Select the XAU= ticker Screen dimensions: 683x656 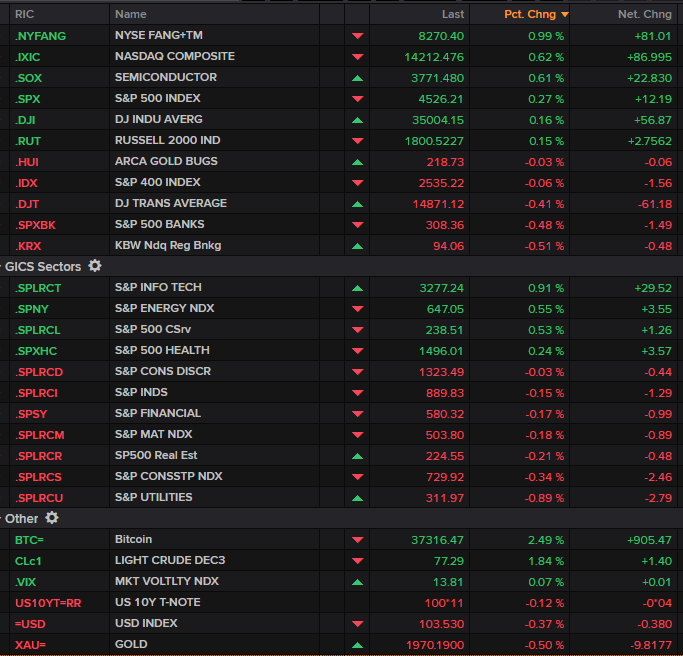30,645
